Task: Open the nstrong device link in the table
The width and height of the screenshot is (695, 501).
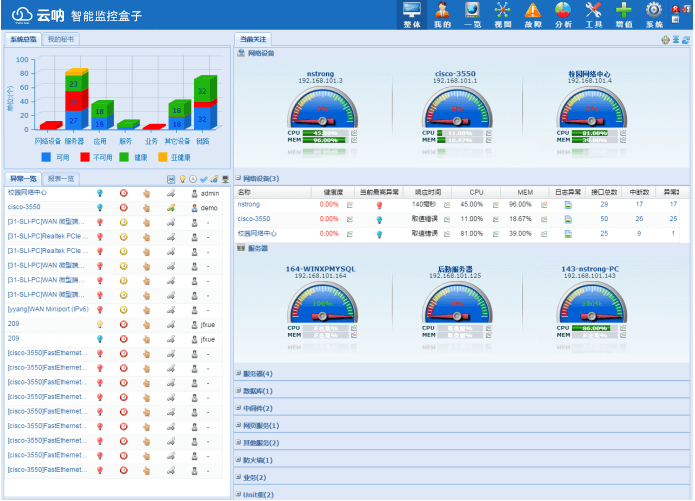Action: point(249,204)
